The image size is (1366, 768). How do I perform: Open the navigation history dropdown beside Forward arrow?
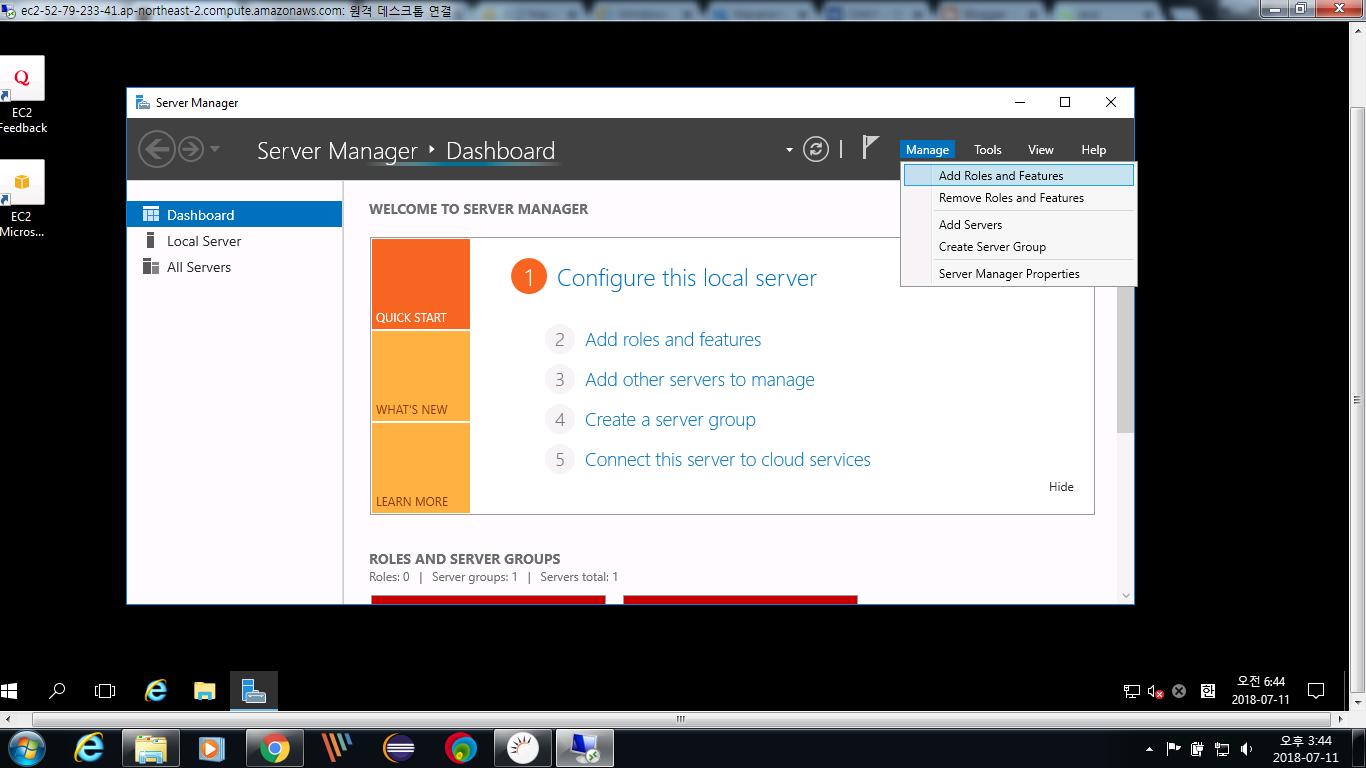click(215, 150)
